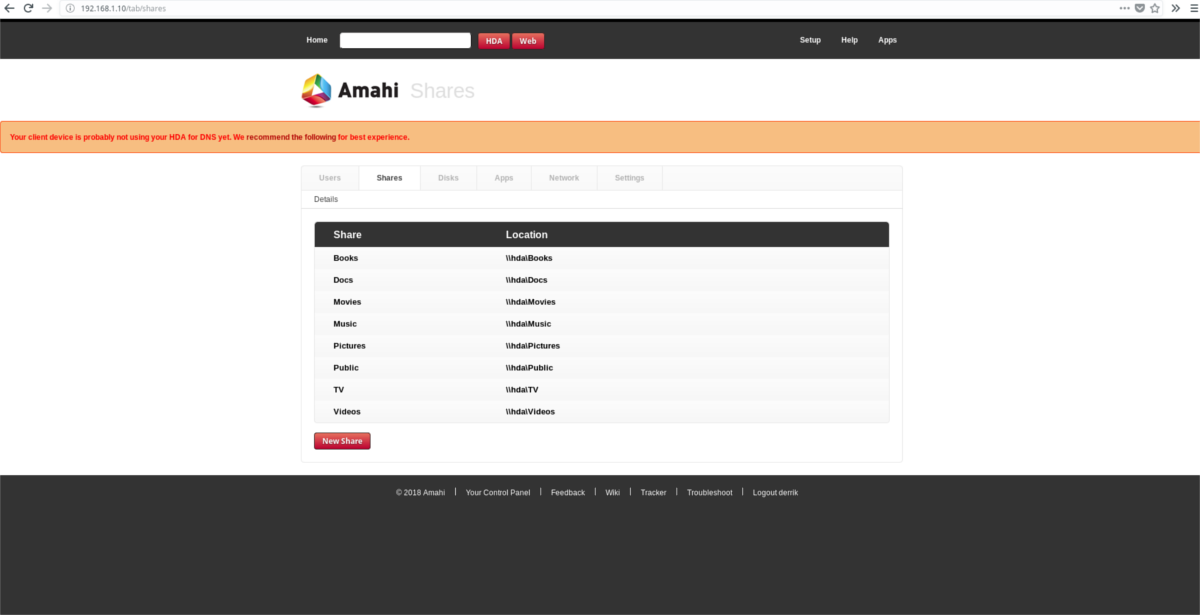
Task: Switch to the Disks tab
Action: coord(448,178)
